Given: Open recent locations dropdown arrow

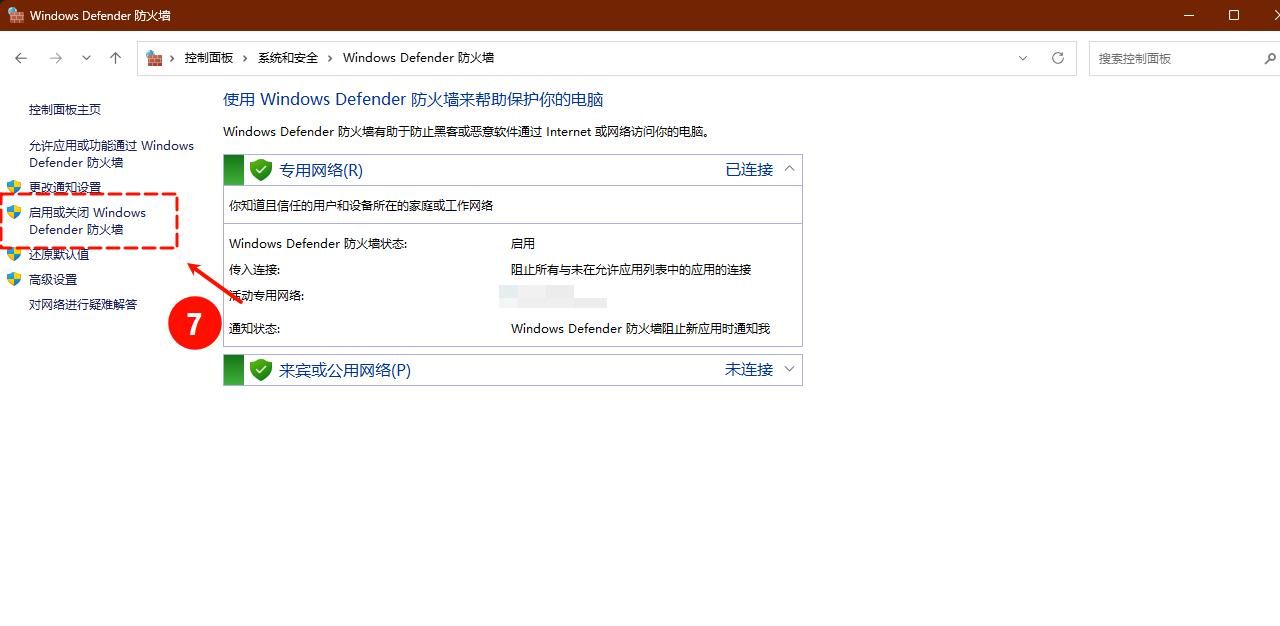Looking at the screenshot, I should pos(86,58).
